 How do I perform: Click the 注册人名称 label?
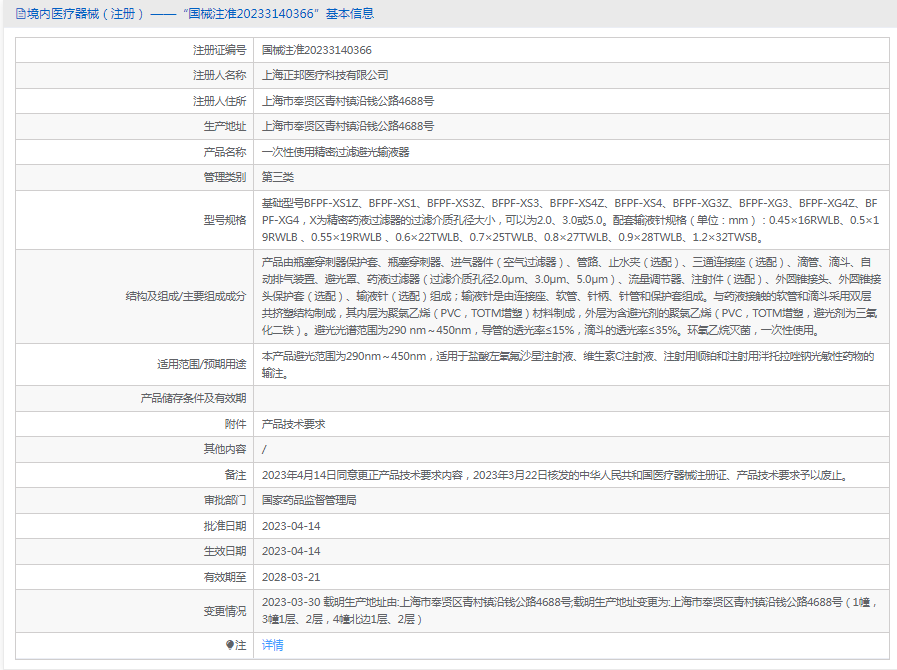coord(219,76)
